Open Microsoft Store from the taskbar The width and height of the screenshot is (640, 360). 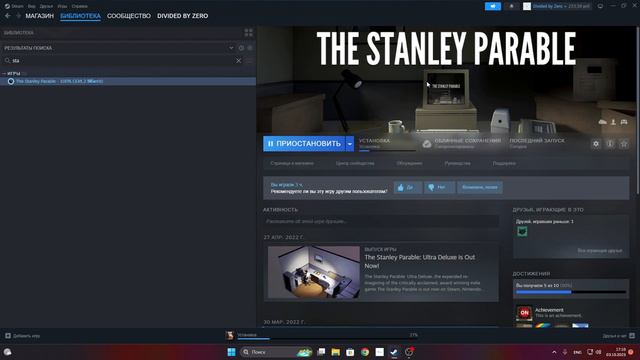point(350,352)
